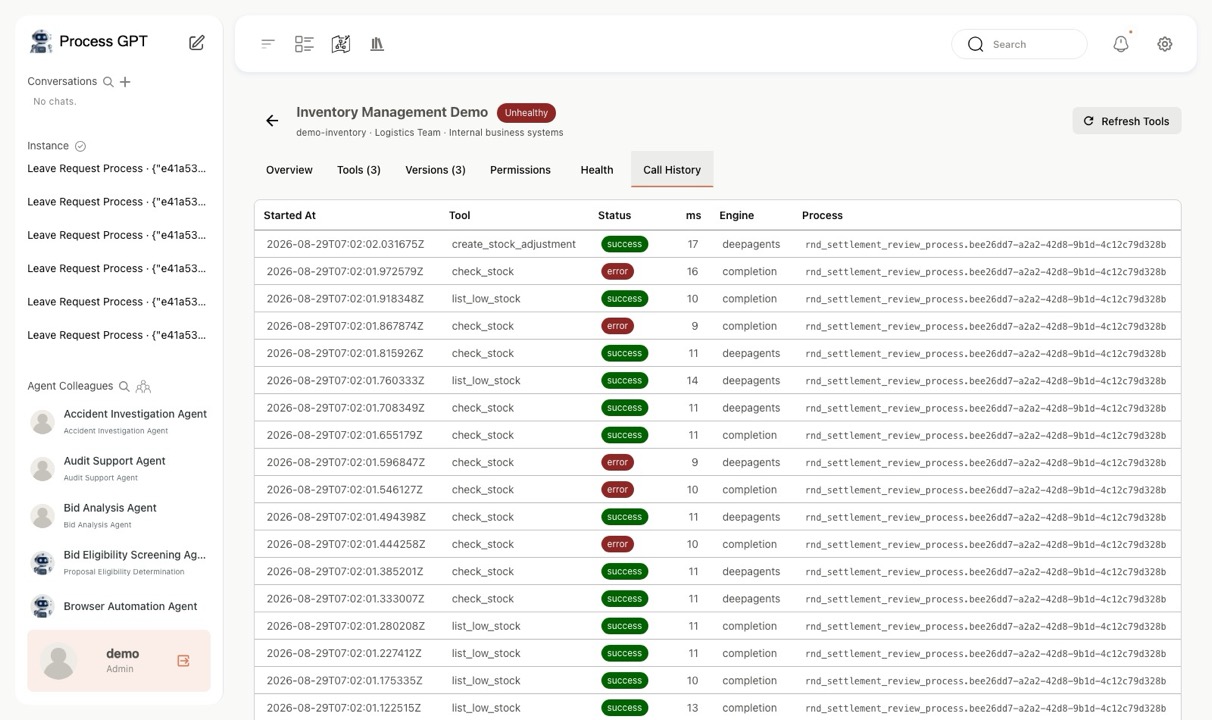The width and height of the screenshot is (1212, 720).
Task: Click timestamp 2026-08-29T07:02:01.546127Z
Action: (345, 490)
